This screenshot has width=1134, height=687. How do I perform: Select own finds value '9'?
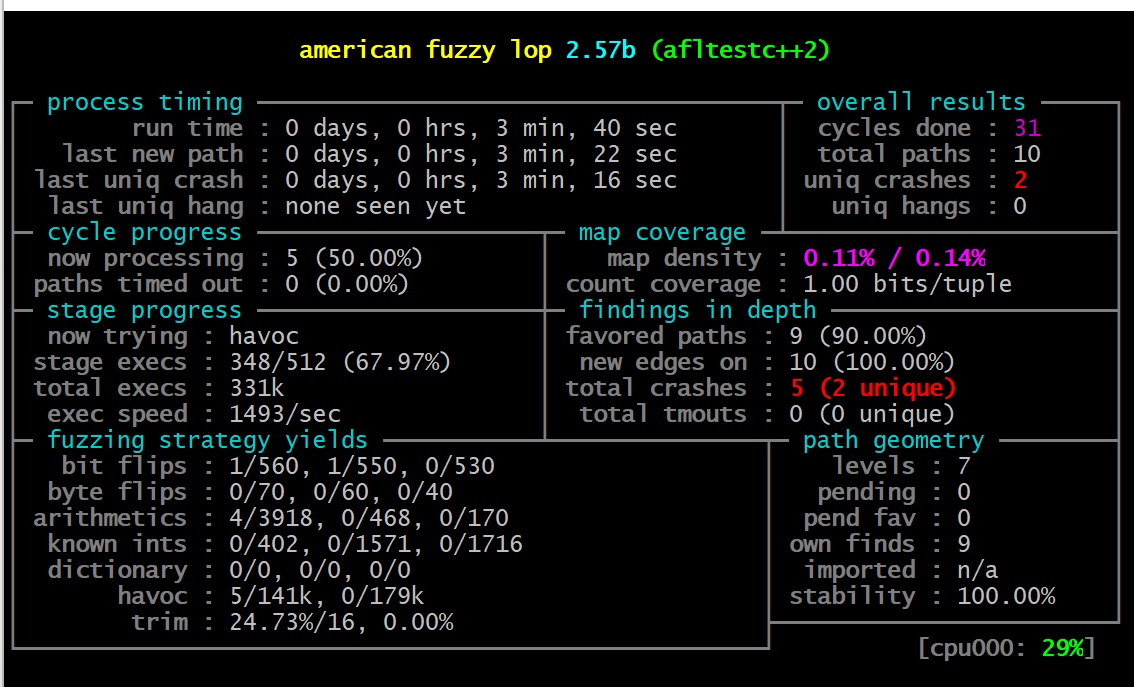coord(964,545)
